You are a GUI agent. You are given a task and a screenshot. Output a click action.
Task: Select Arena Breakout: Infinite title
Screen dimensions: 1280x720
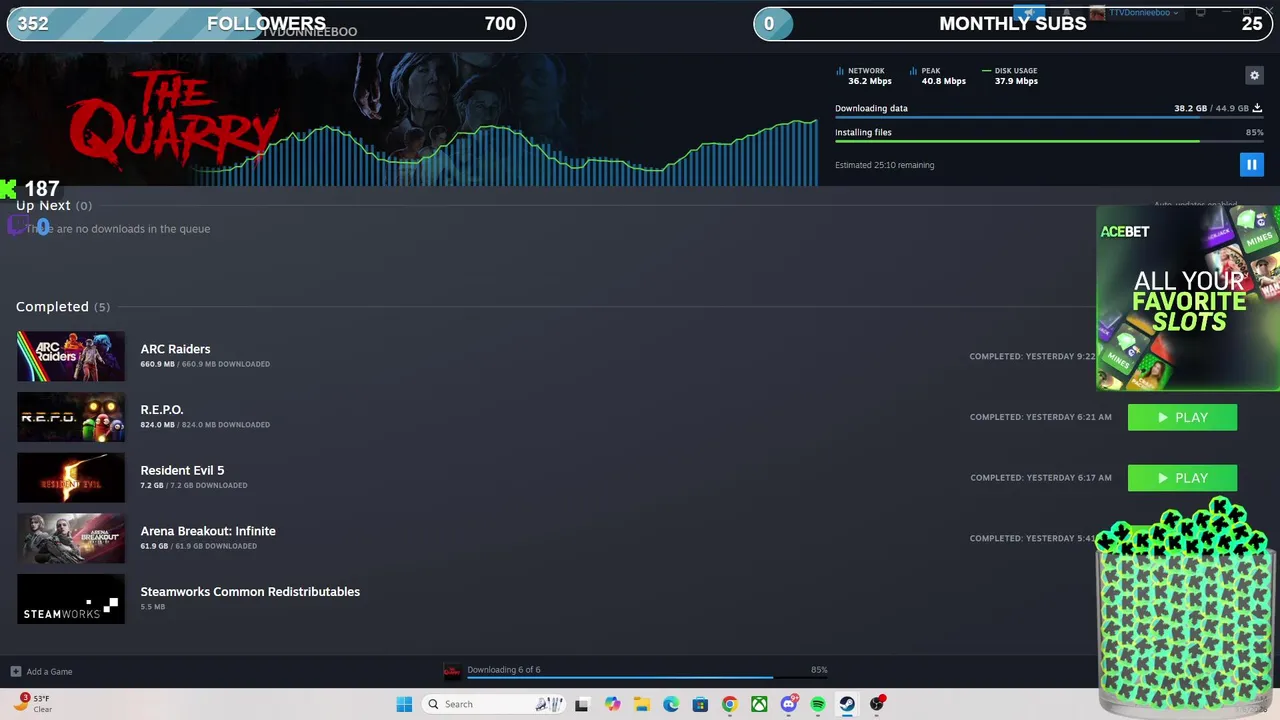[208, 531]
